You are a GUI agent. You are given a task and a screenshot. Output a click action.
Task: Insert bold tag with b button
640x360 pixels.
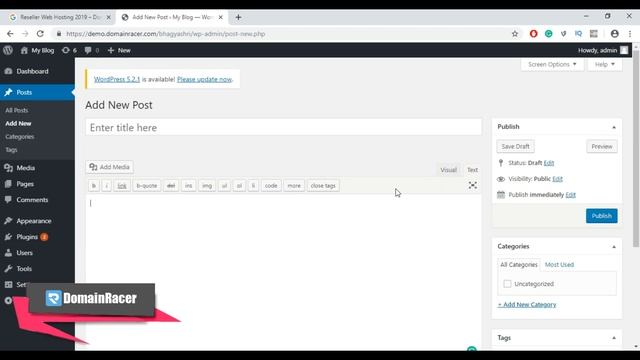[x=94, y=186]
